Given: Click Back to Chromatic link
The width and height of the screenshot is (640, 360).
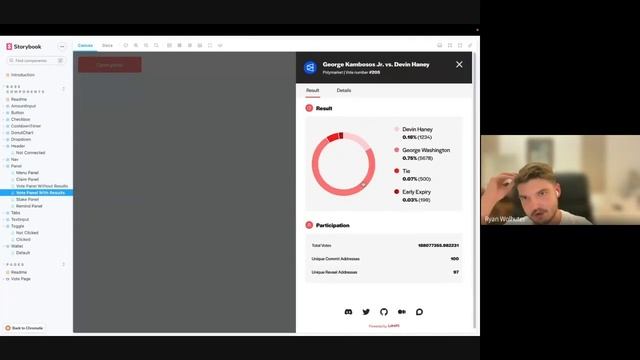Looking at the screenshot, I should pos(24,328).
